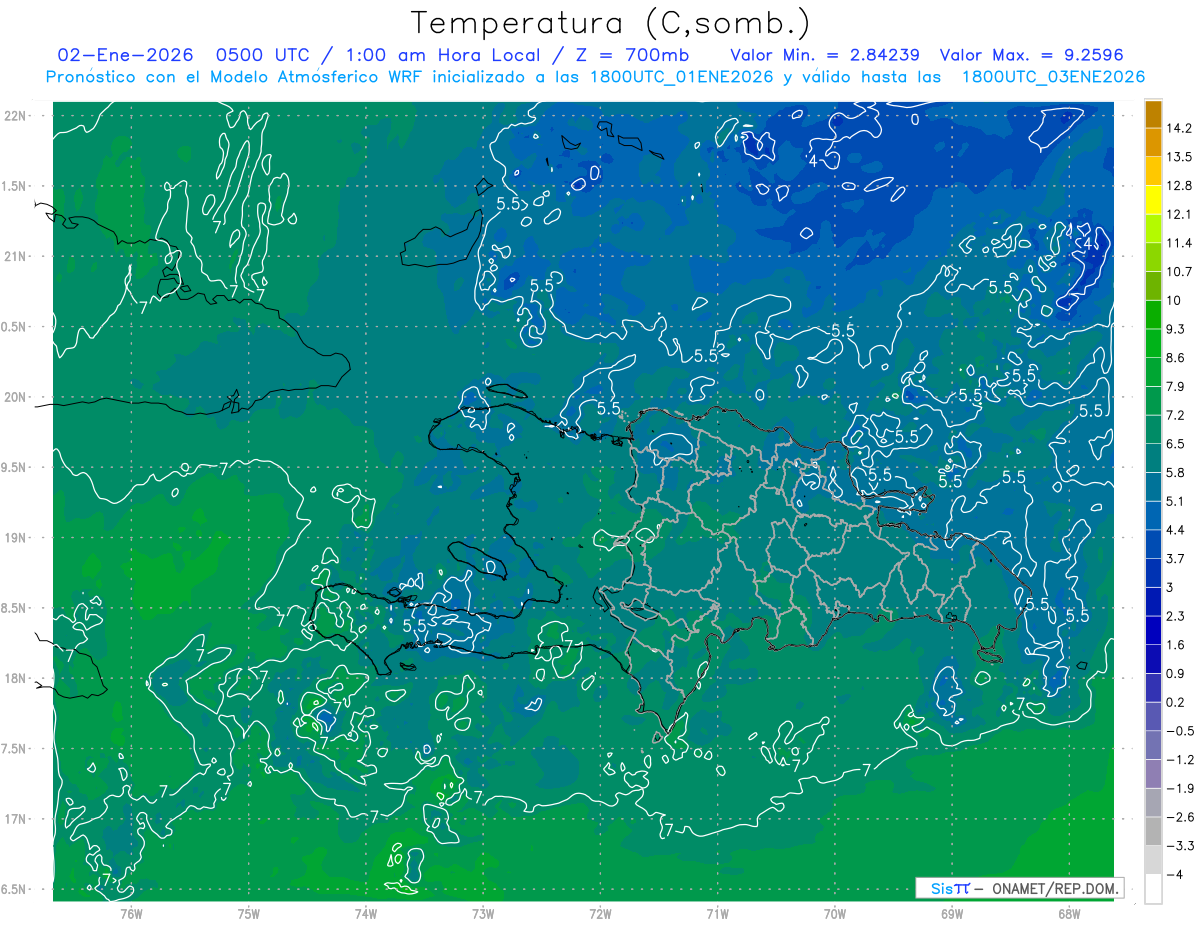This screenshot has width=1200, height=927.
Task: Click the '76W' longitude axis label
Action: (x=131, y=914)
